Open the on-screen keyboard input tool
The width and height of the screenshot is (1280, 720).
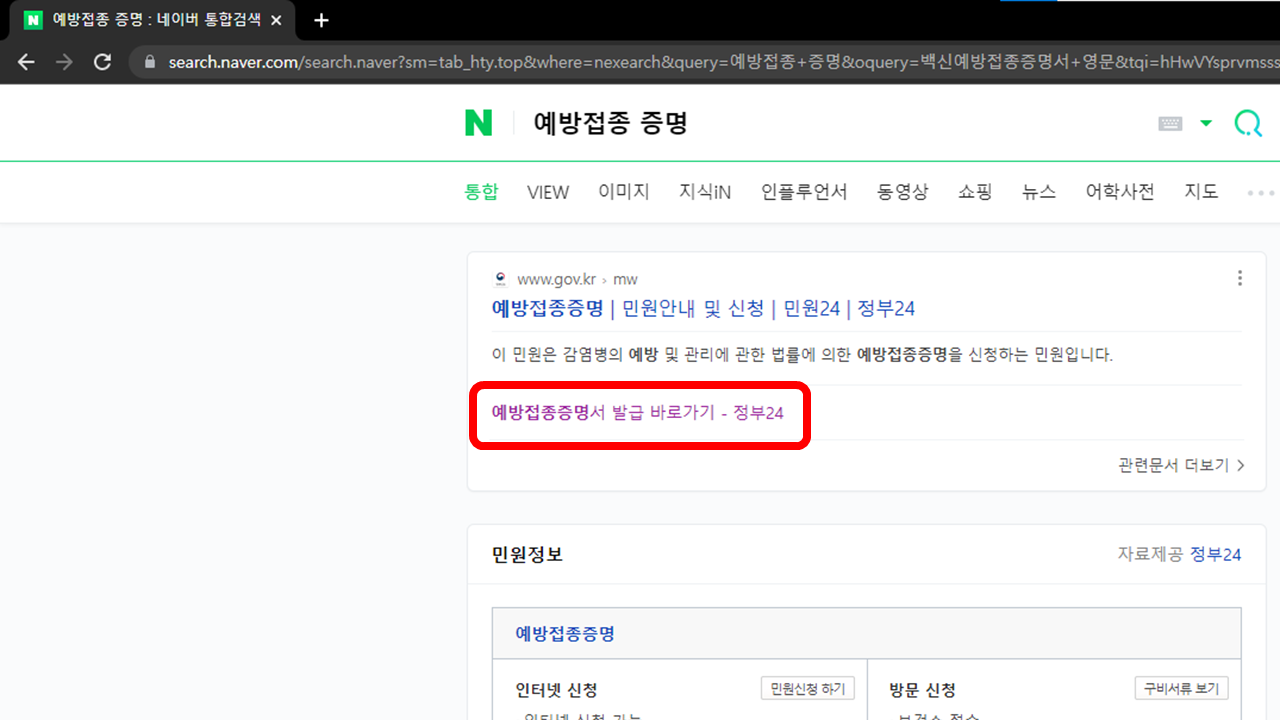coord(1170,123)
